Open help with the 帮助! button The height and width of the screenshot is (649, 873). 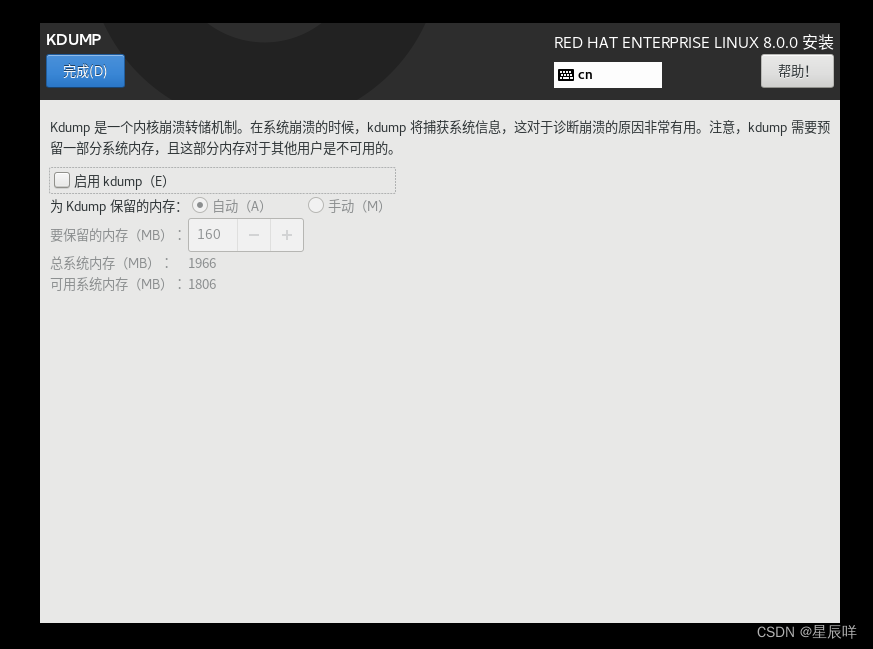[x=797, y=71]
